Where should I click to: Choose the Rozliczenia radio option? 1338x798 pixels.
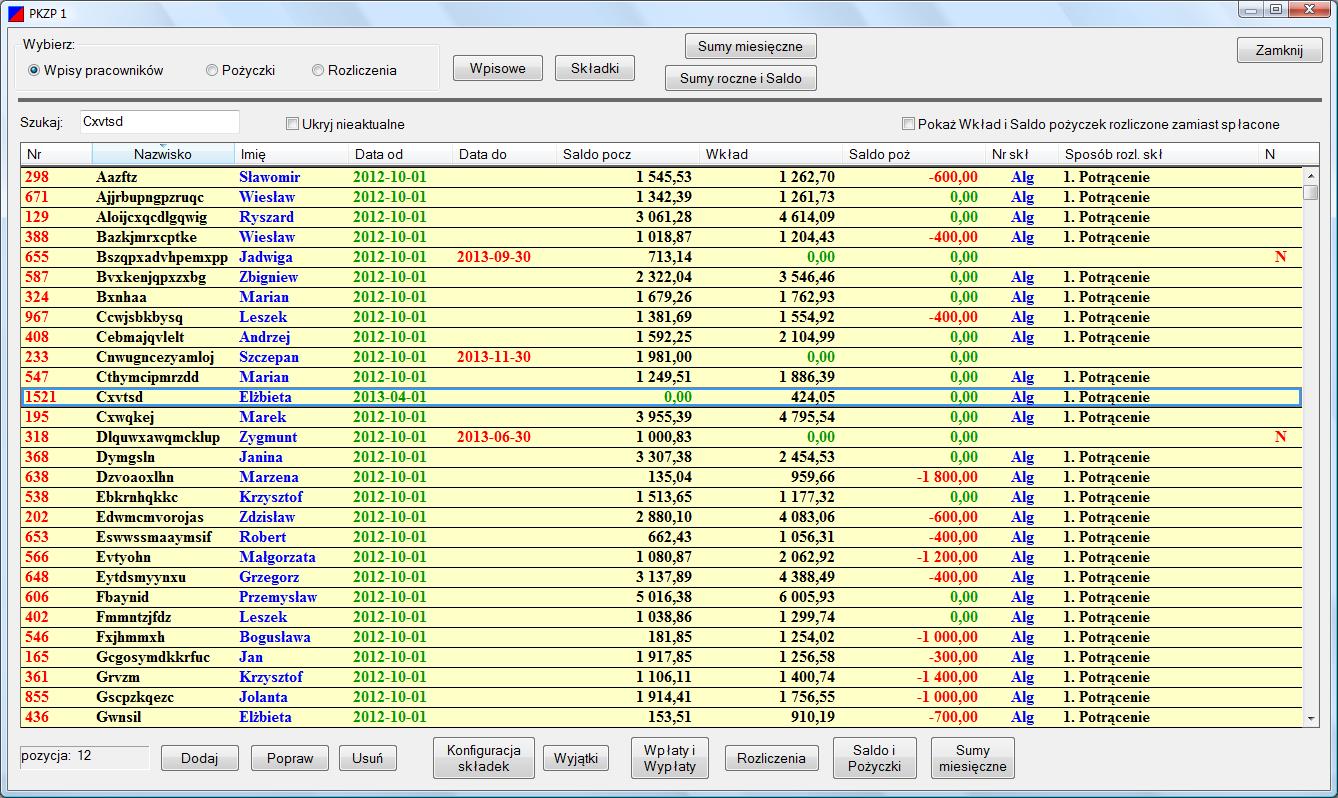318,71
